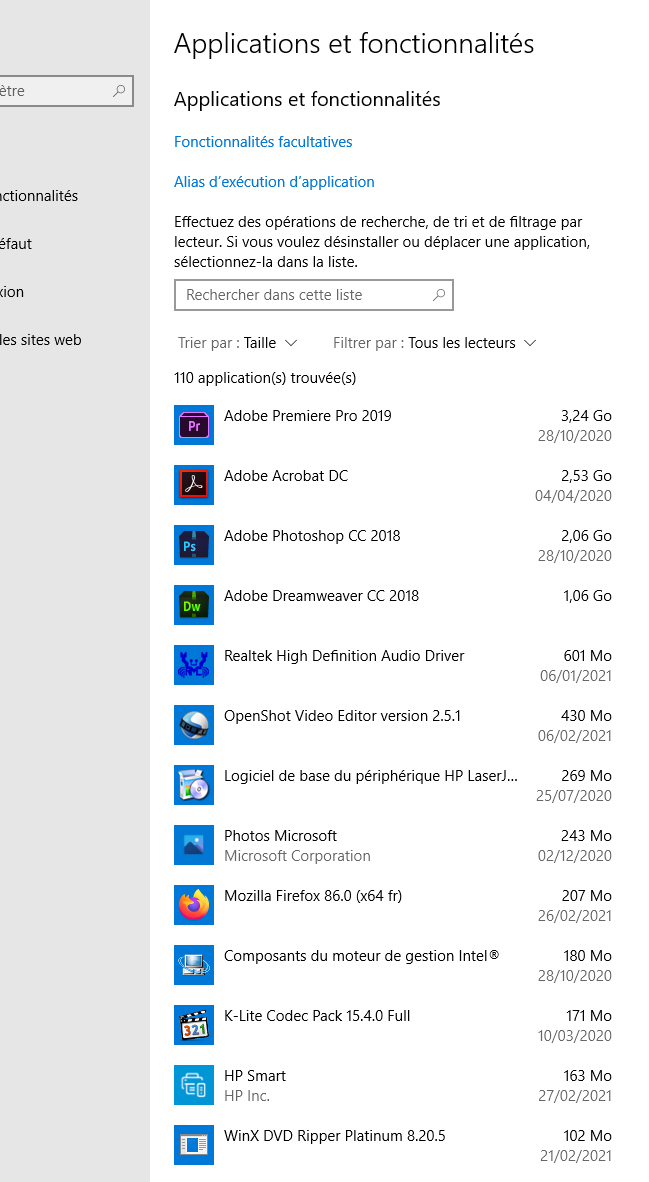The image size is (649, 1182).
Task: Click the Intel management engine components icon
Action: [x=194, y=965]
